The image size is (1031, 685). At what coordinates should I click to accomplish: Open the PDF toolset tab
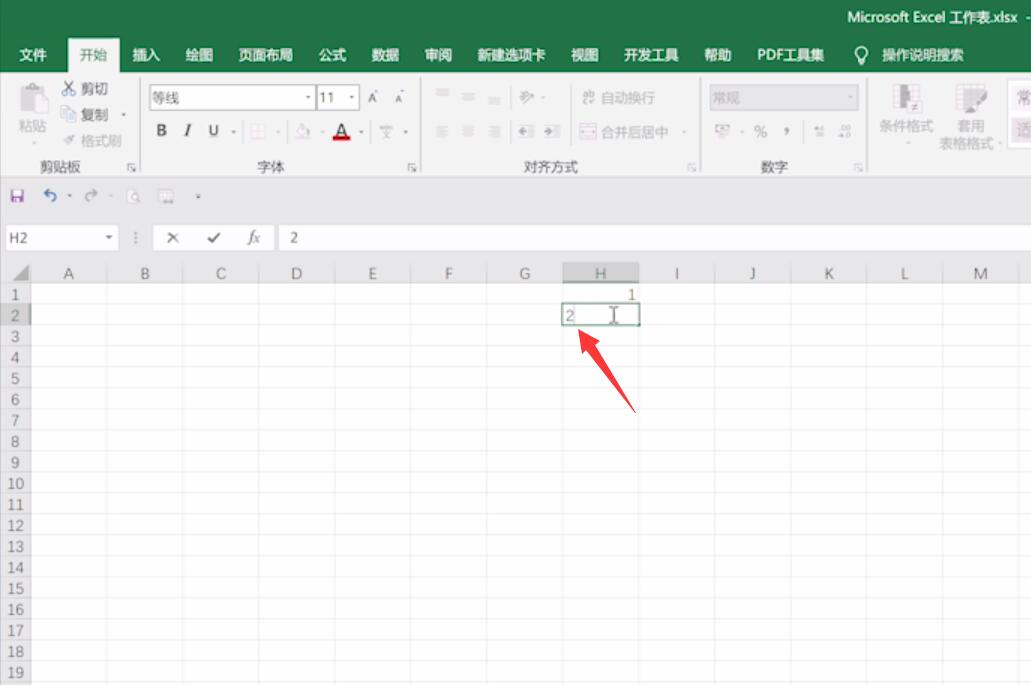[x=790, y=55]
